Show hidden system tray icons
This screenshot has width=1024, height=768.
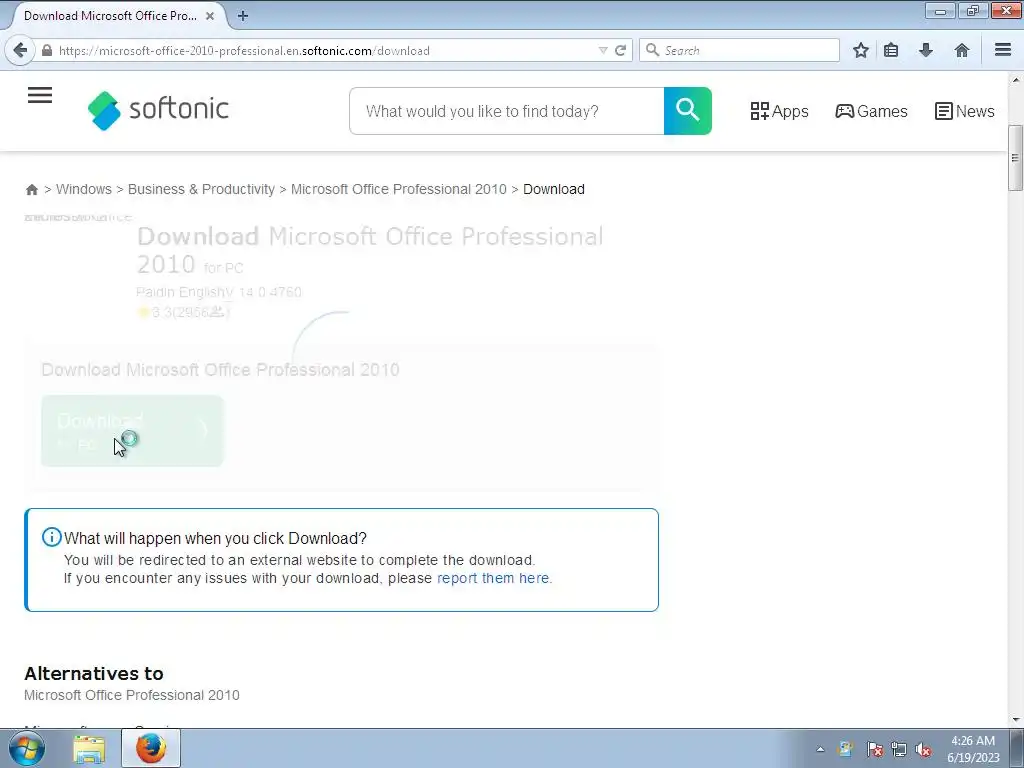[x=820, y=749]
